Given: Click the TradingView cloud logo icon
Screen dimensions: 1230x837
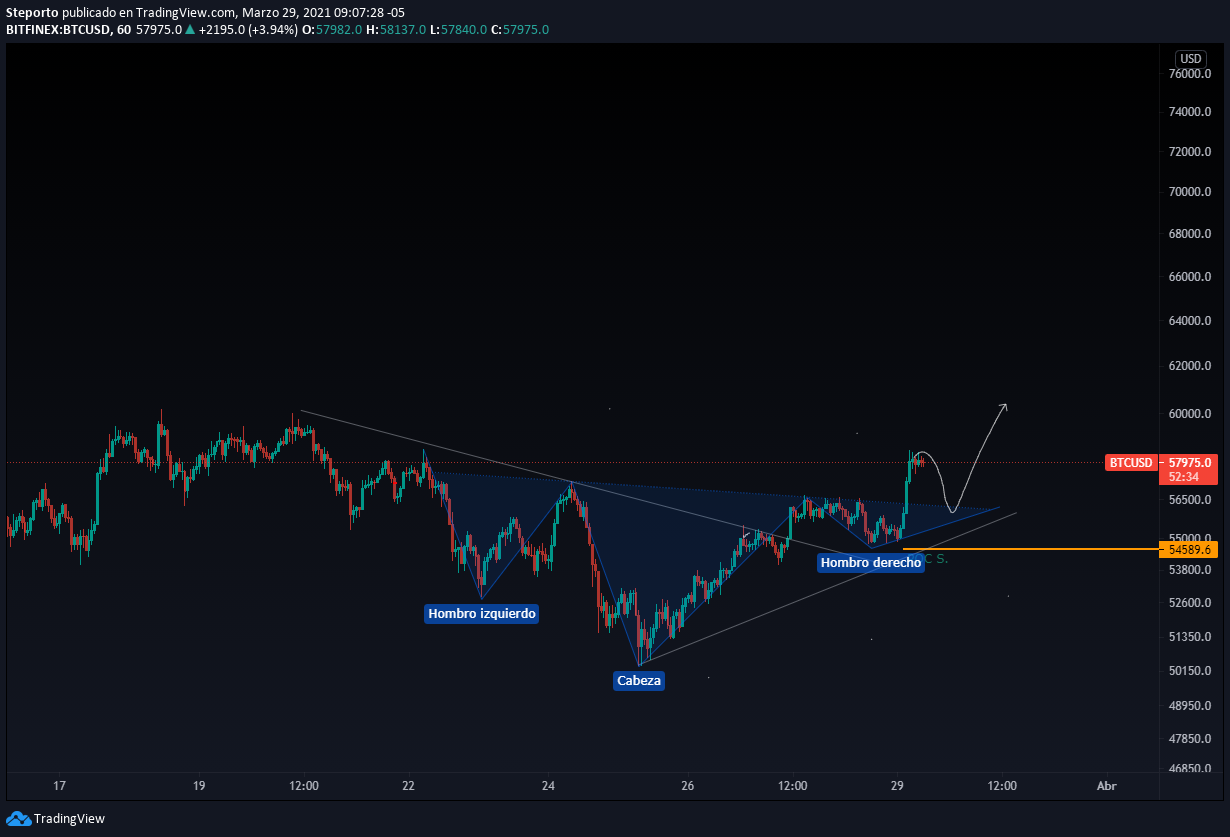Looking at the screenshot, I should (x=18, y=819).
